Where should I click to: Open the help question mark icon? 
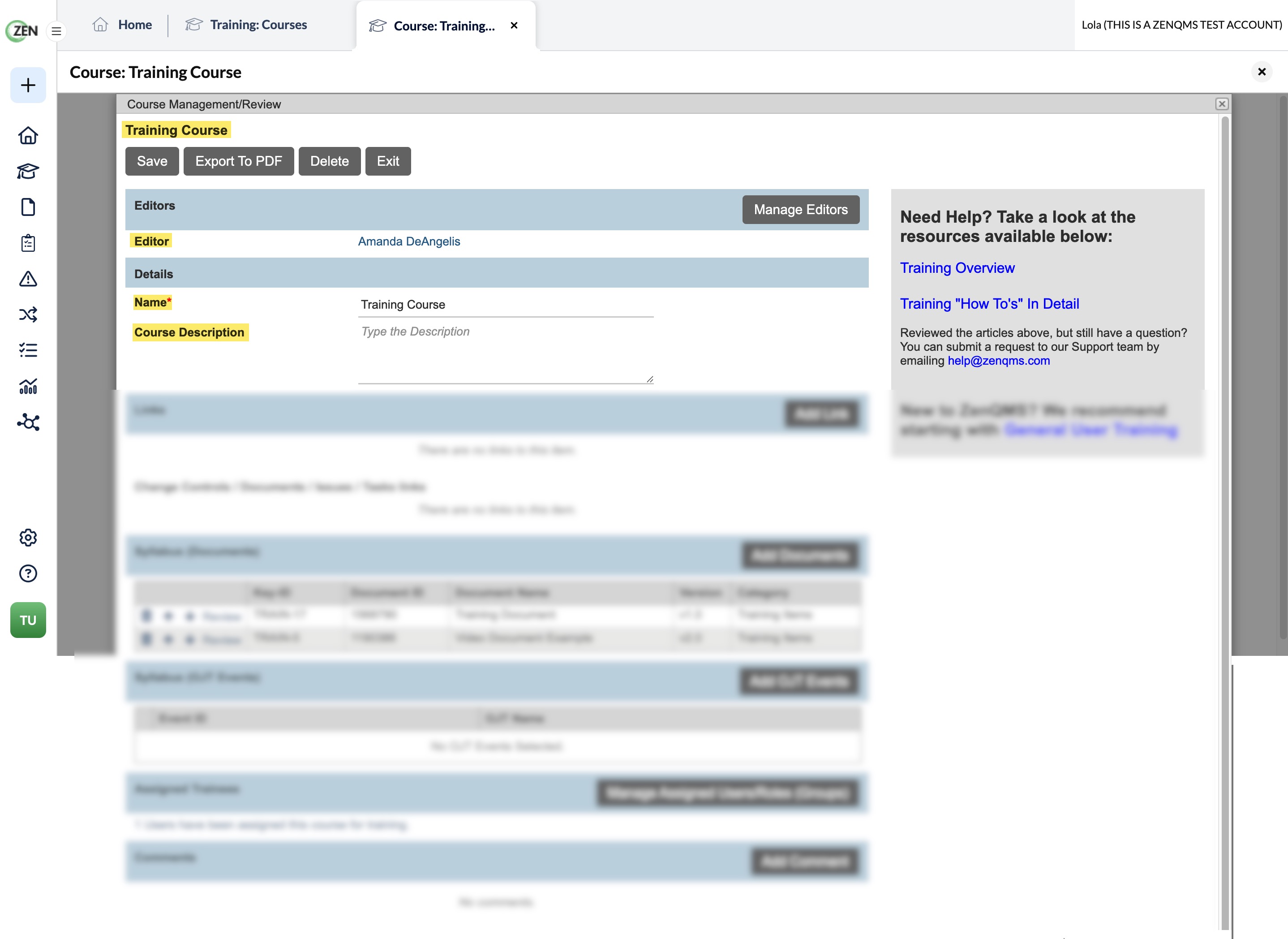[28, 573]
